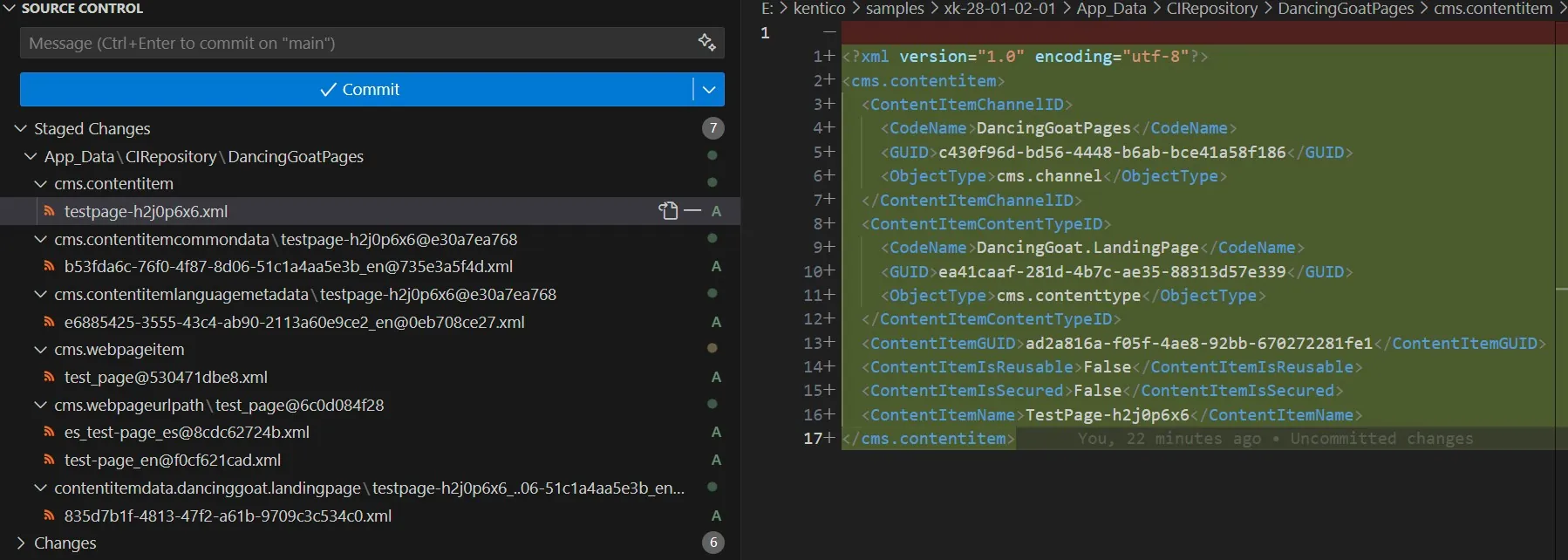Click XML file icon of testpage-h2j0p6x6.xml
Viewport: 1568px width, 560px height.
[50, 211]
